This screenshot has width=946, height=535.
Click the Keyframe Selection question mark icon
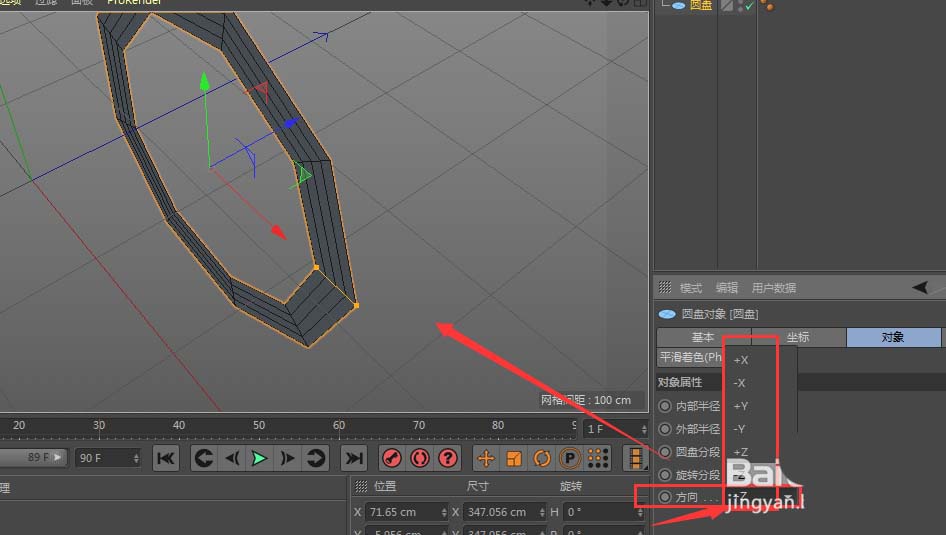click(448, 458)
